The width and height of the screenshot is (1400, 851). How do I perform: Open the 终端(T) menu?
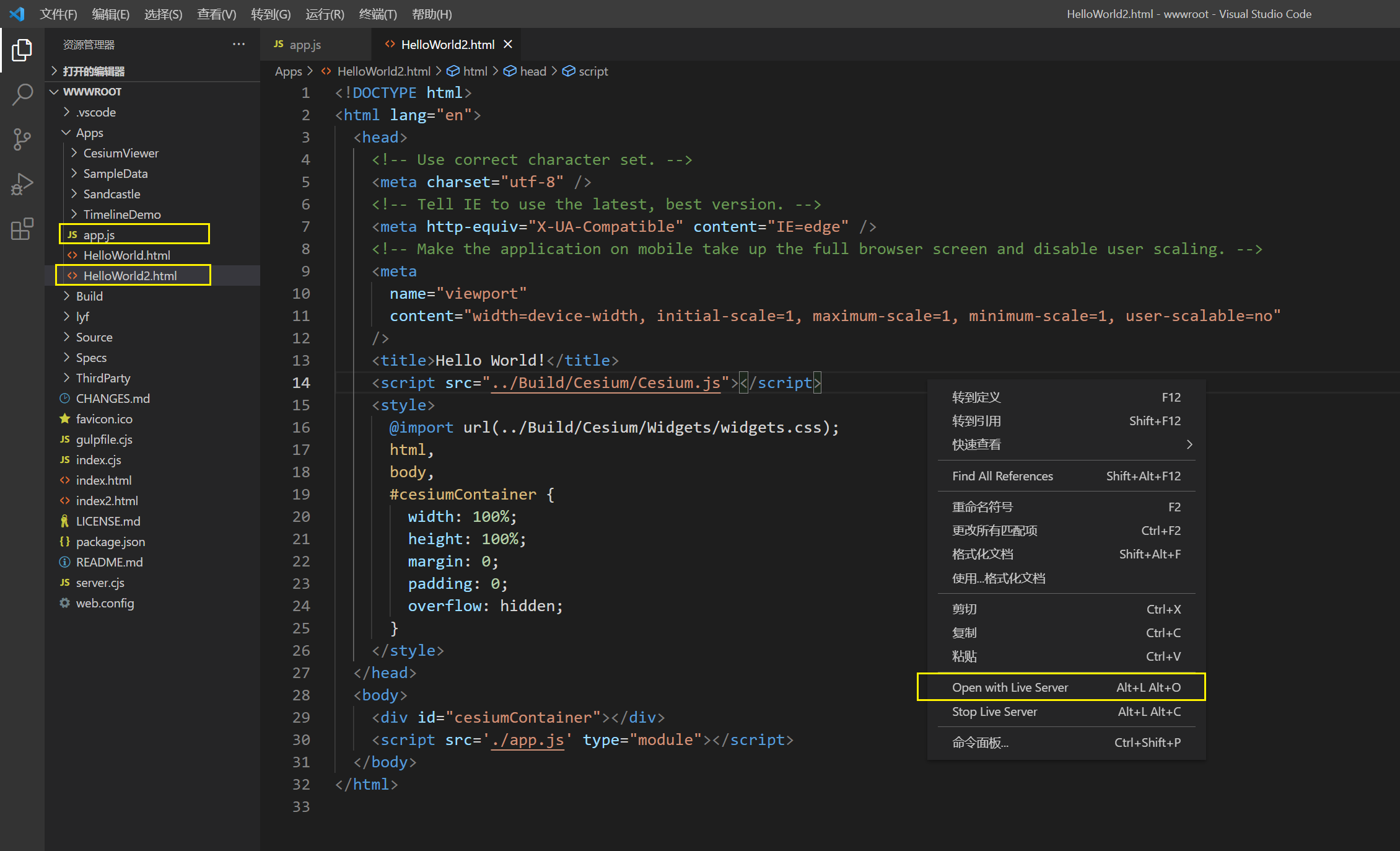pos(378,14)
